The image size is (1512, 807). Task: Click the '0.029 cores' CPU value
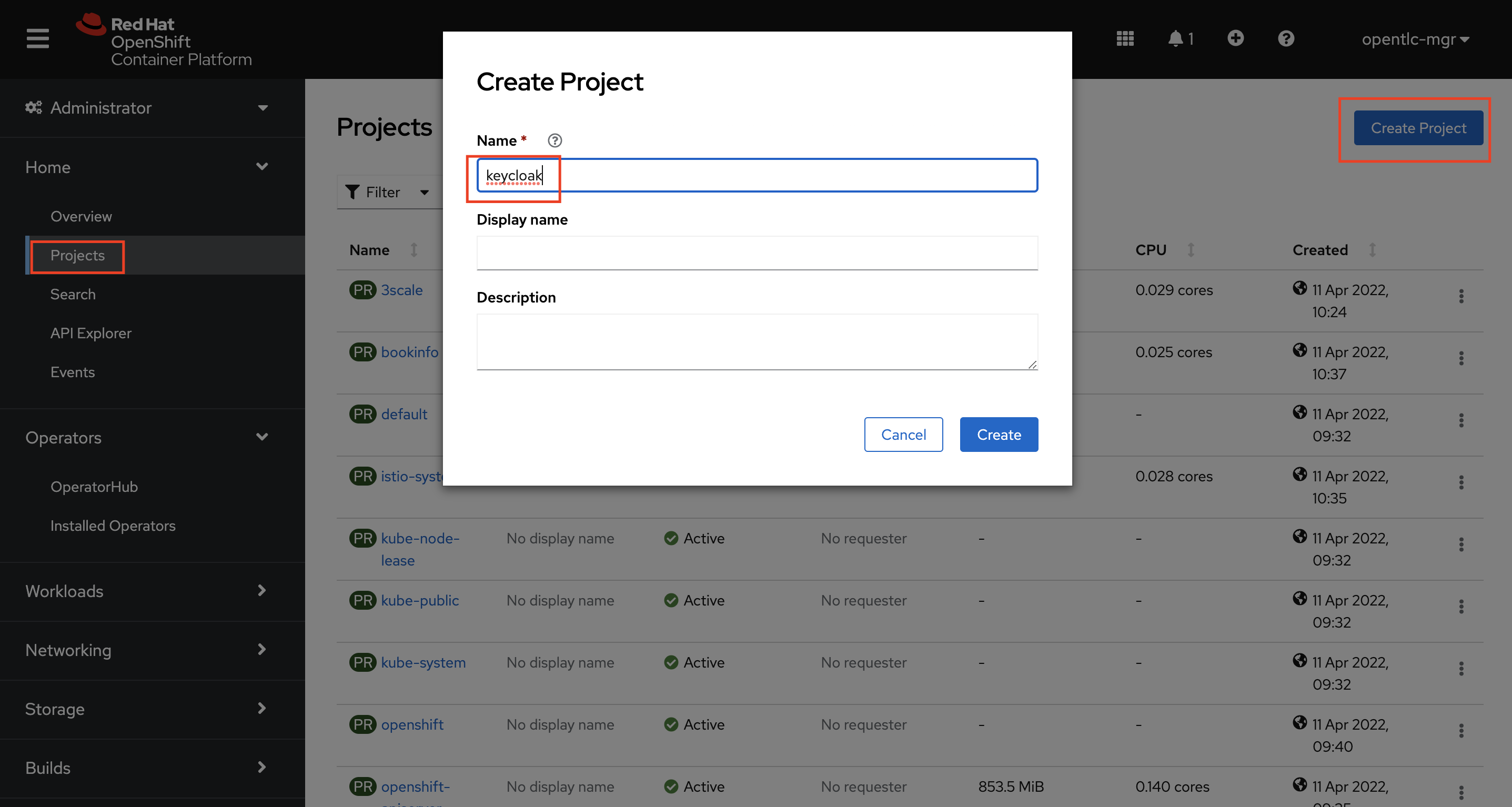(1174, 290)
